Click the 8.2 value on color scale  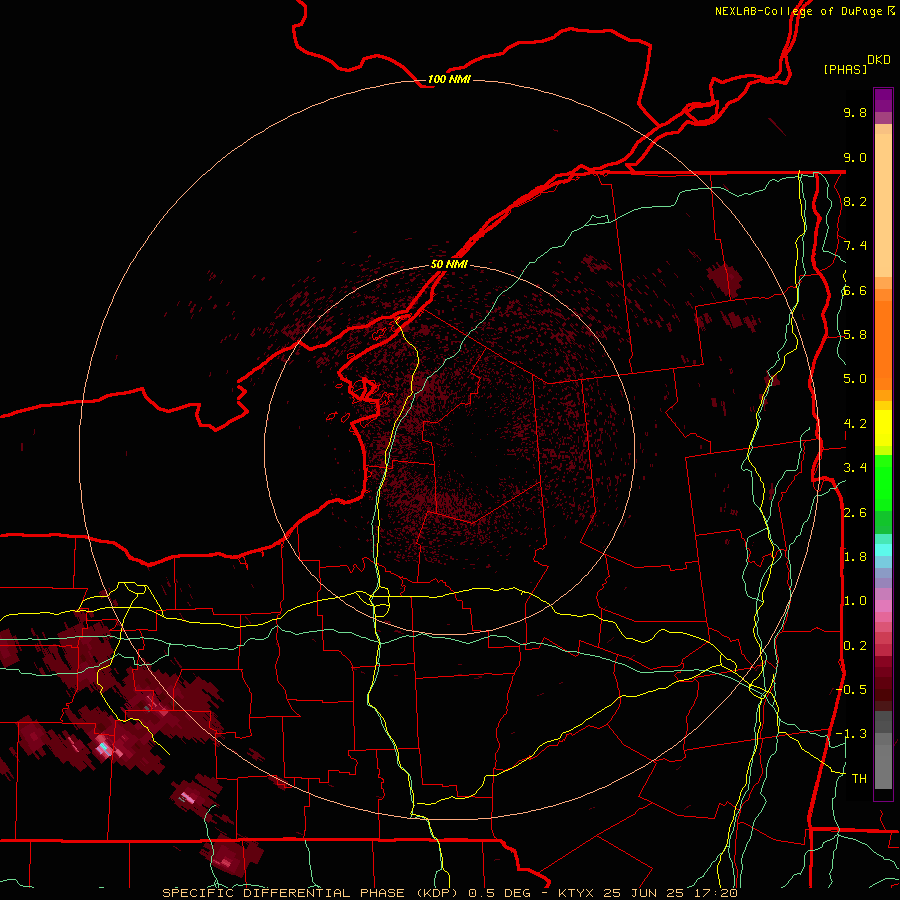pos(855,202)
